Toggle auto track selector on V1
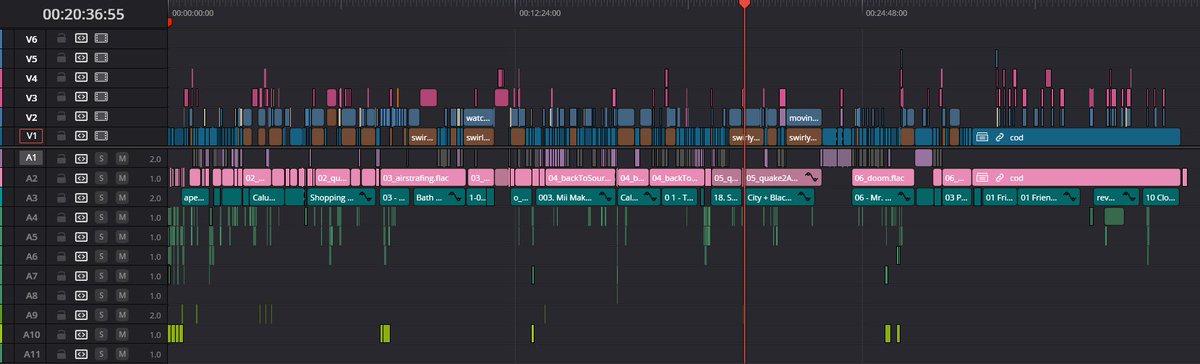 pyautogui.click(x=81, y=136)
